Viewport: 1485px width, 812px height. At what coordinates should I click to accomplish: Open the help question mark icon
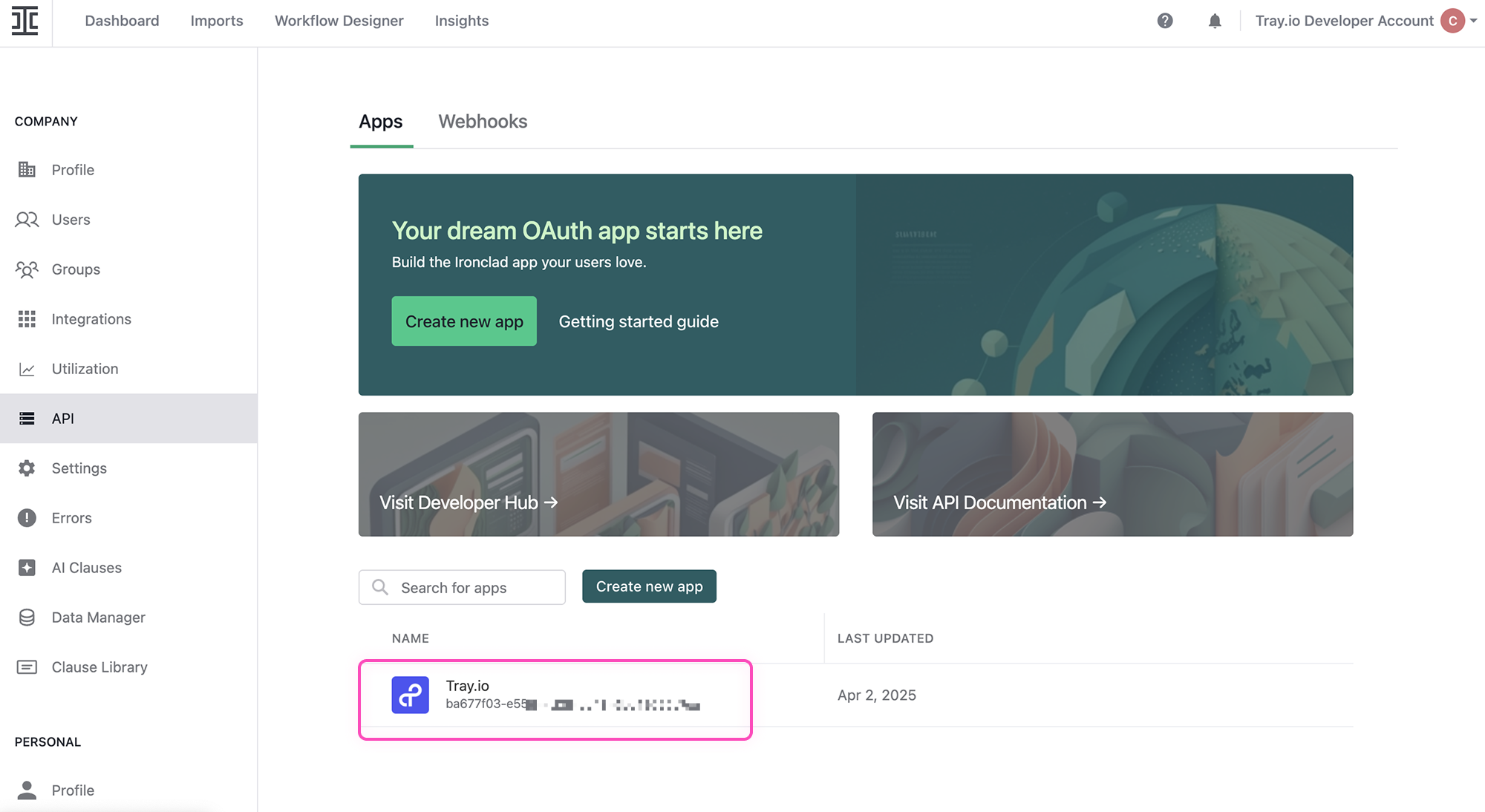[x=1165, y=21]
